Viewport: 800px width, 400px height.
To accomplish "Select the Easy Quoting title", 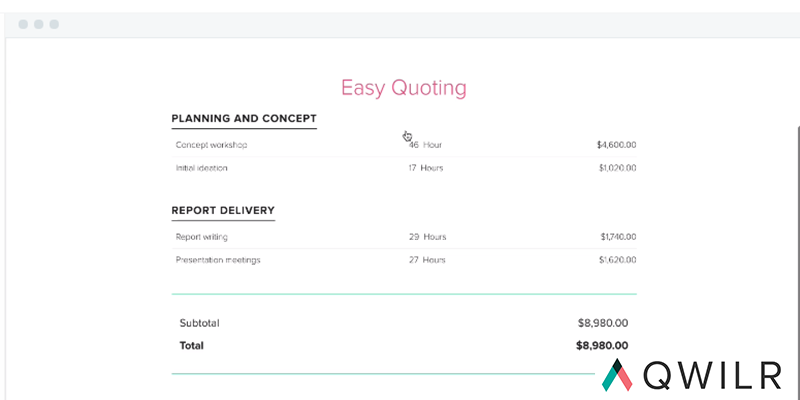I will [403, 88].
